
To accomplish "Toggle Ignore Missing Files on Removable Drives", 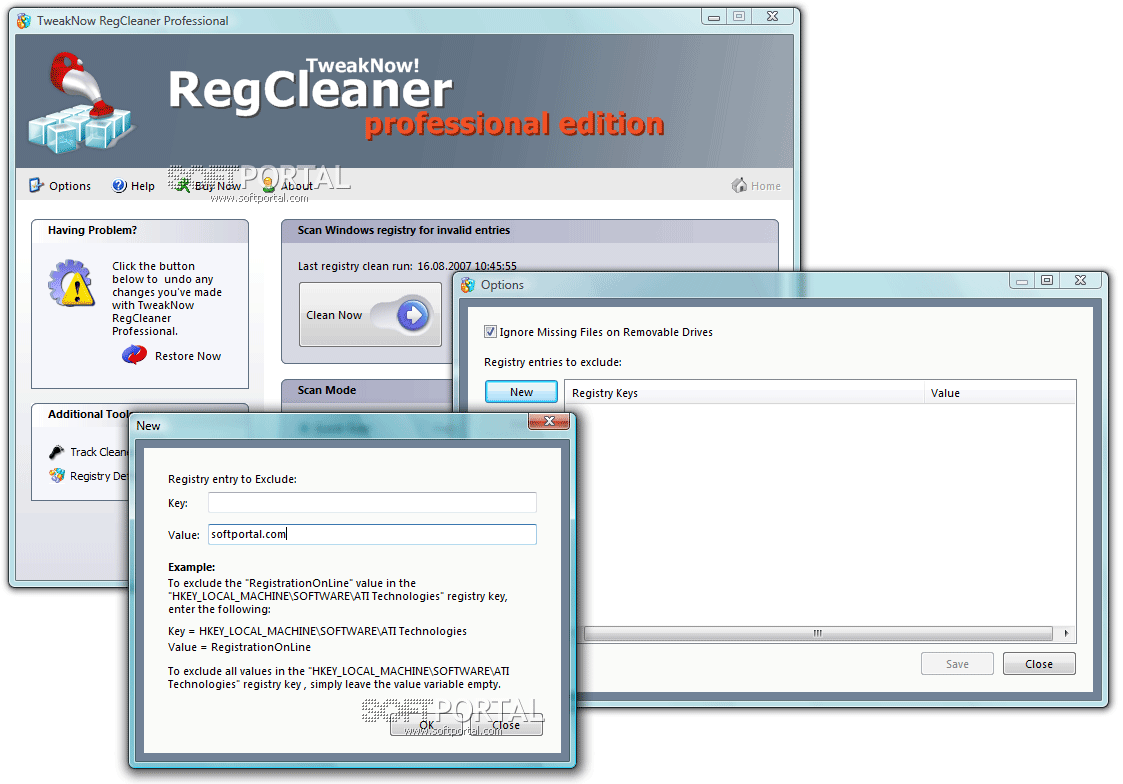I will (x=491, y=331).
